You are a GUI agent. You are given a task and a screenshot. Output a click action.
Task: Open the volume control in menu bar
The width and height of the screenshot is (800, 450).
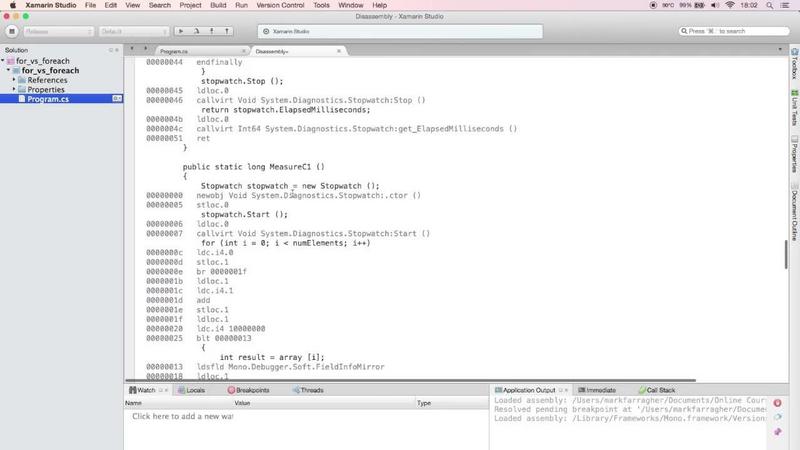coord(715,5)
